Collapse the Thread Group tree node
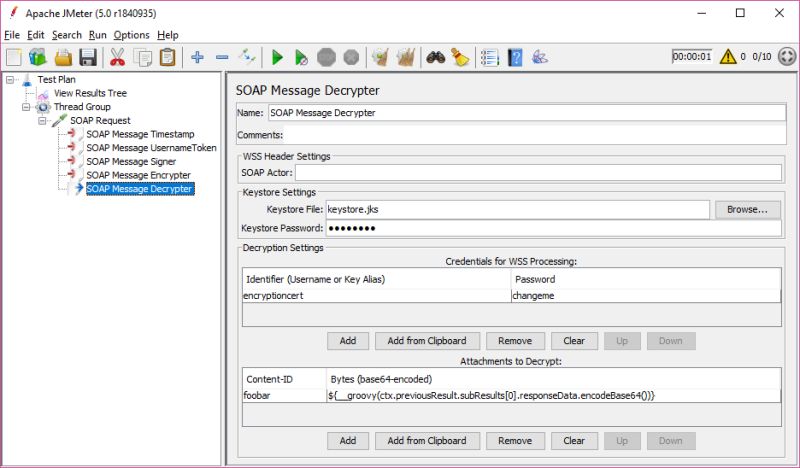 pos(26,107)
